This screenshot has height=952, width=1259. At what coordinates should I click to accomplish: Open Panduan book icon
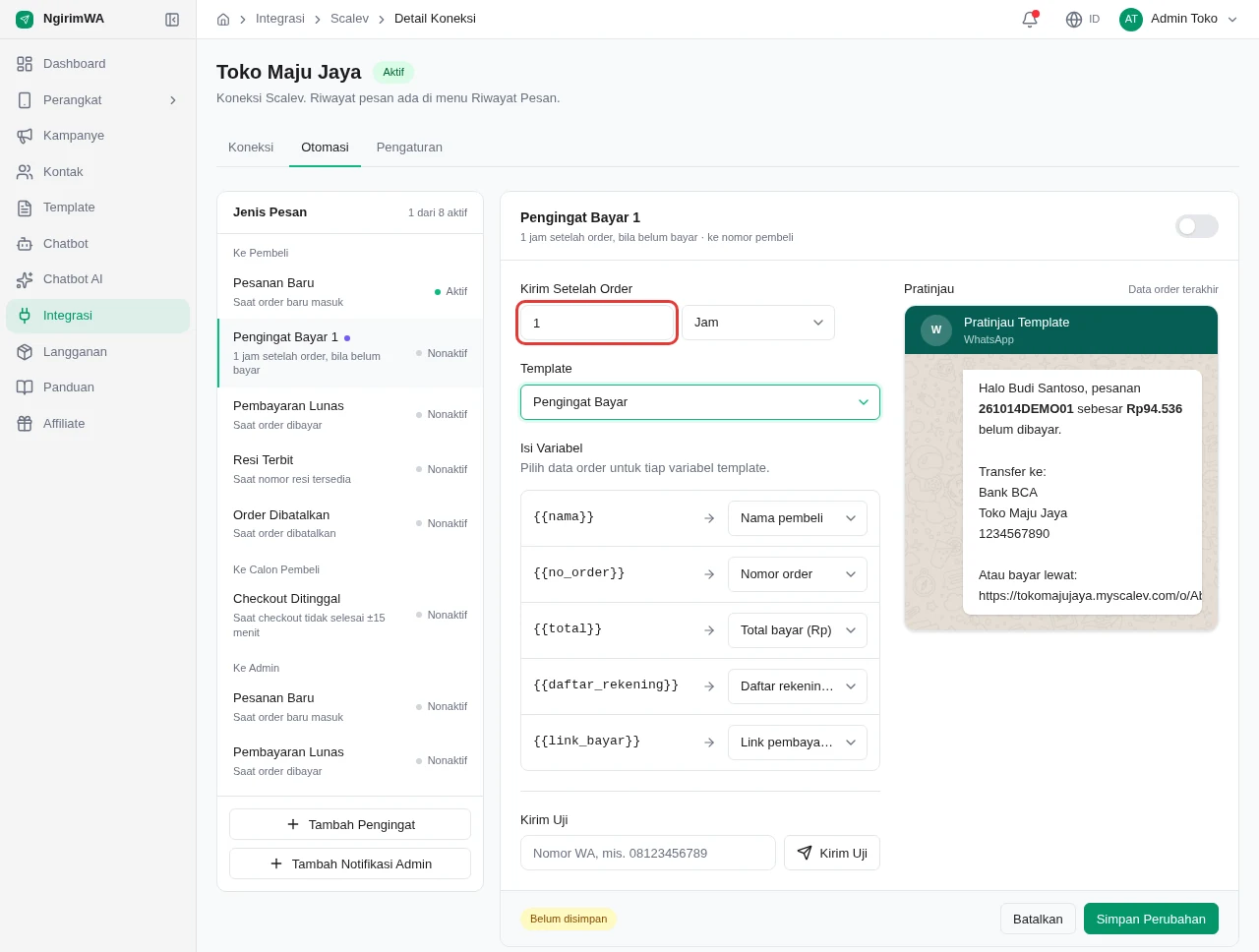25,387
